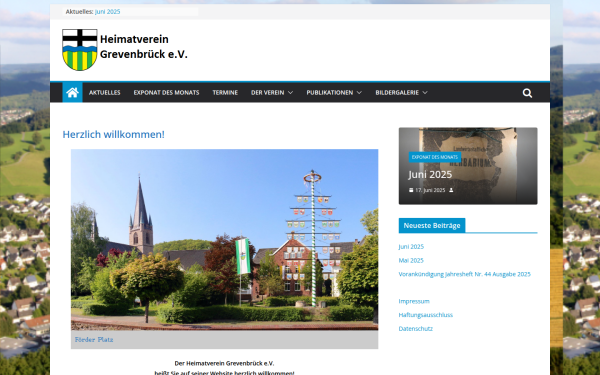This screenshot has height=375, width=600.
Task: Open Mai 2025 under Neueste Beiträge
Action: pos(411,261)
